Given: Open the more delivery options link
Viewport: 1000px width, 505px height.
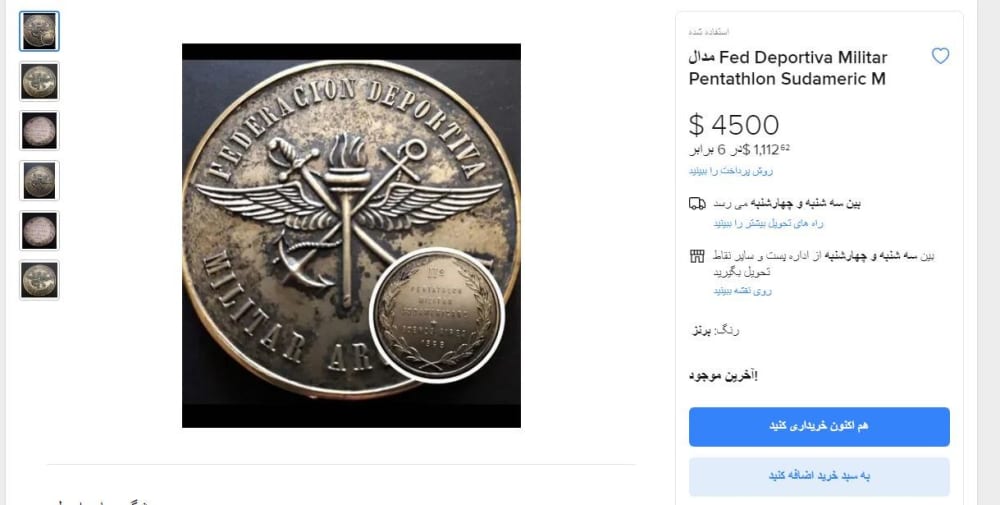Looking at the screenshot, I should tap(768, 223).
